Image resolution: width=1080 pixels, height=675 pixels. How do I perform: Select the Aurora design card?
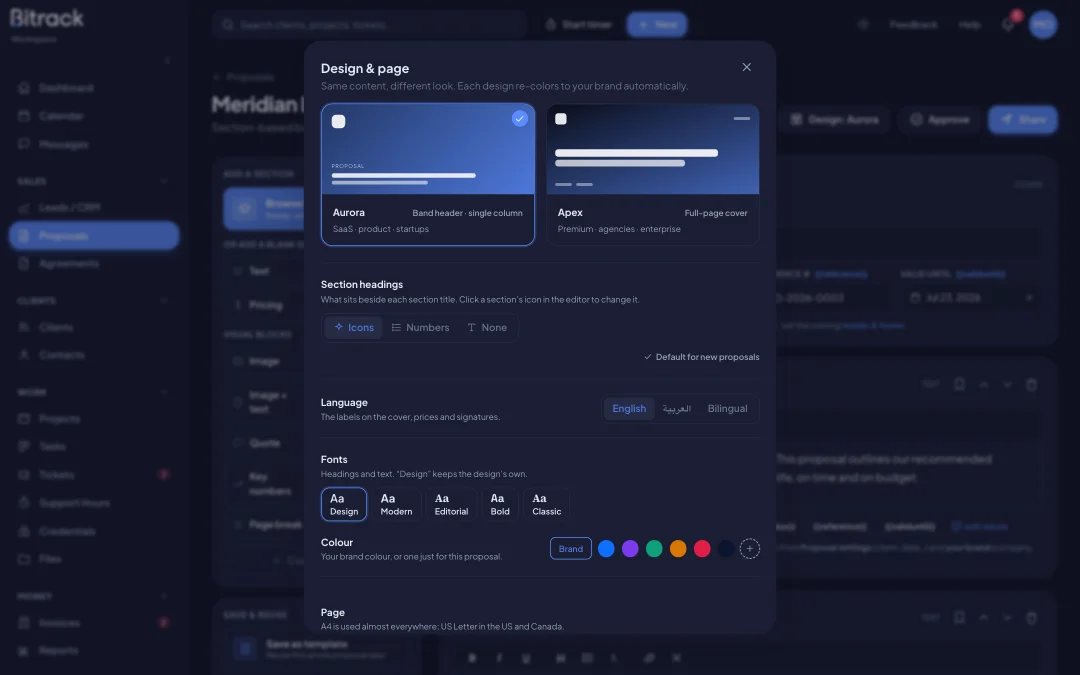(428, 174)
